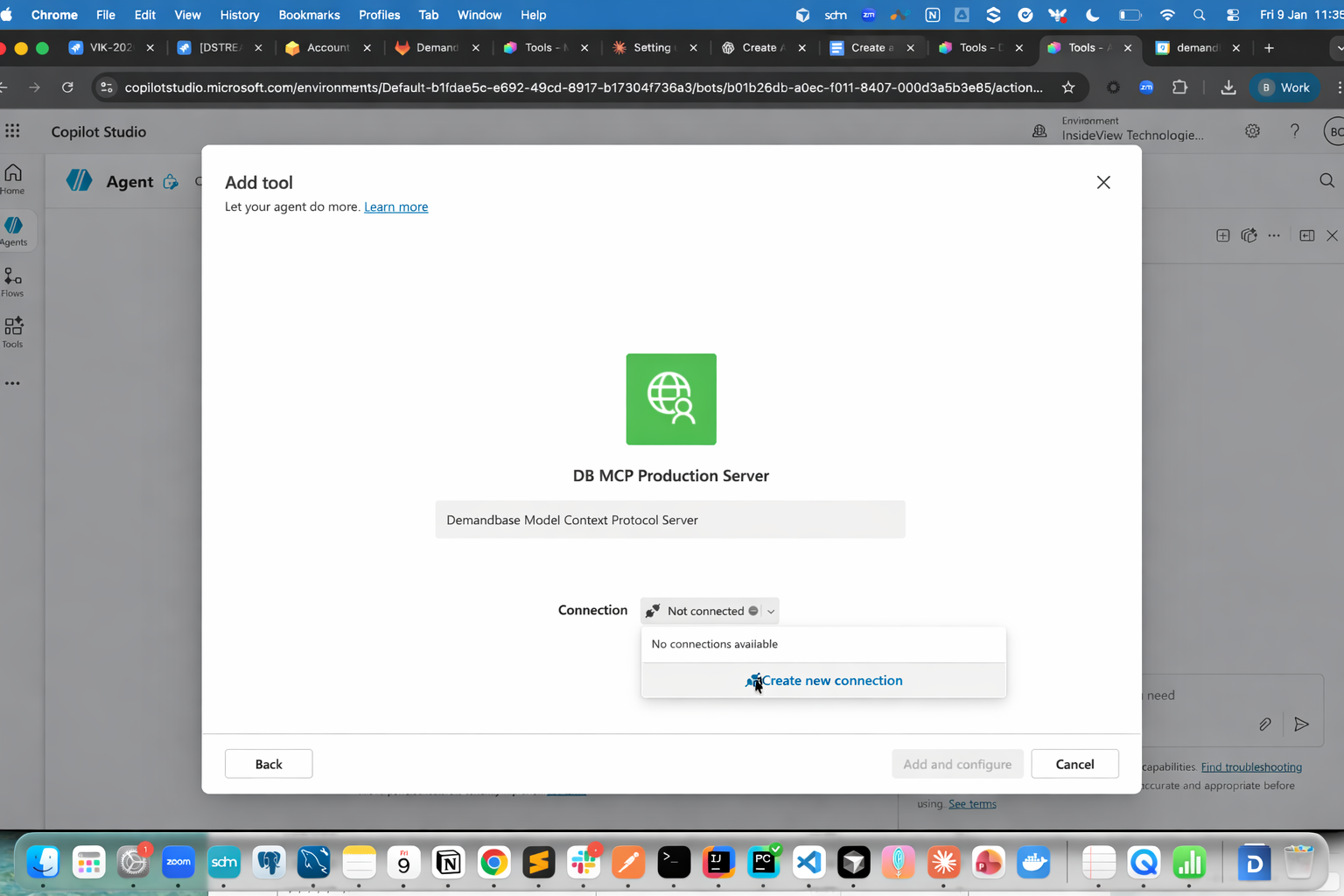1344x896 pixels.
Task: Click the DB MCP Production Server title
Action: pyautogui.click(x=671, y=476)
